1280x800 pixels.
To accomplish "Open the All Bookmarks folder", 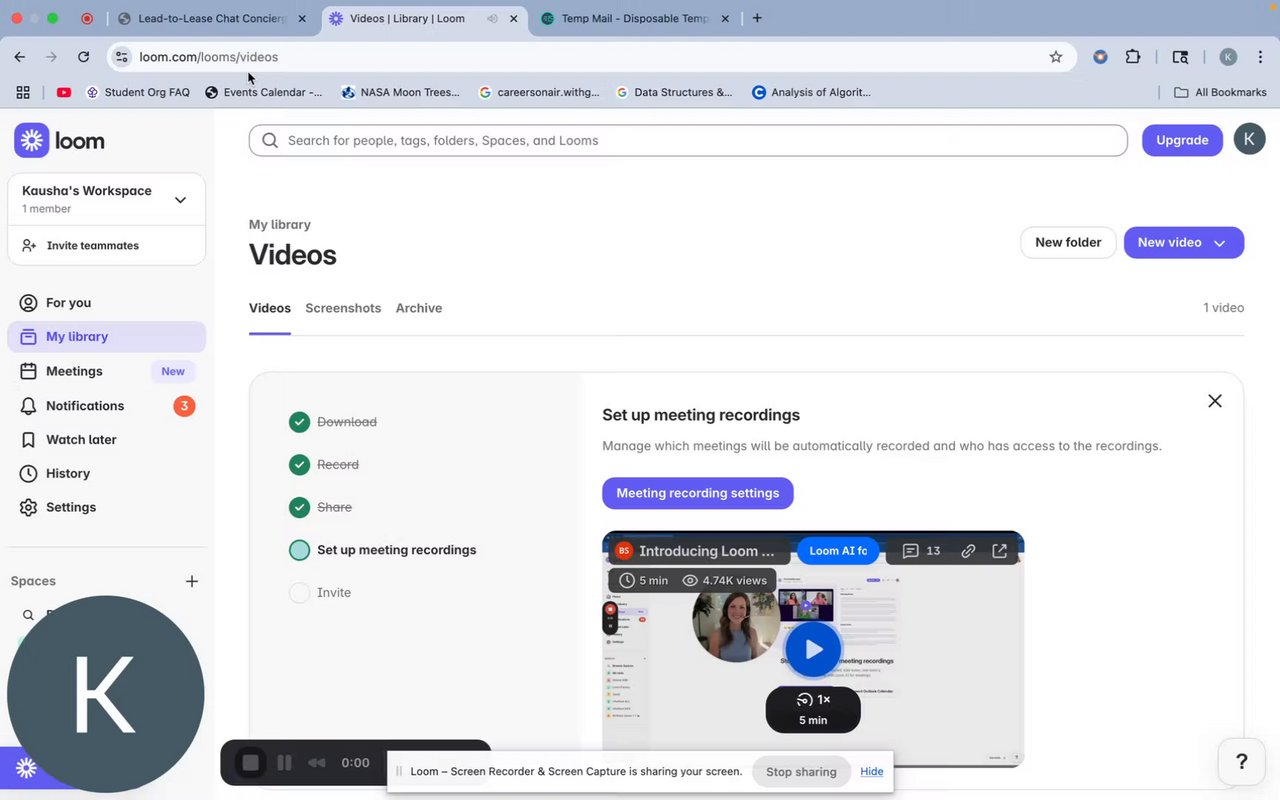I will (1220, 92).
